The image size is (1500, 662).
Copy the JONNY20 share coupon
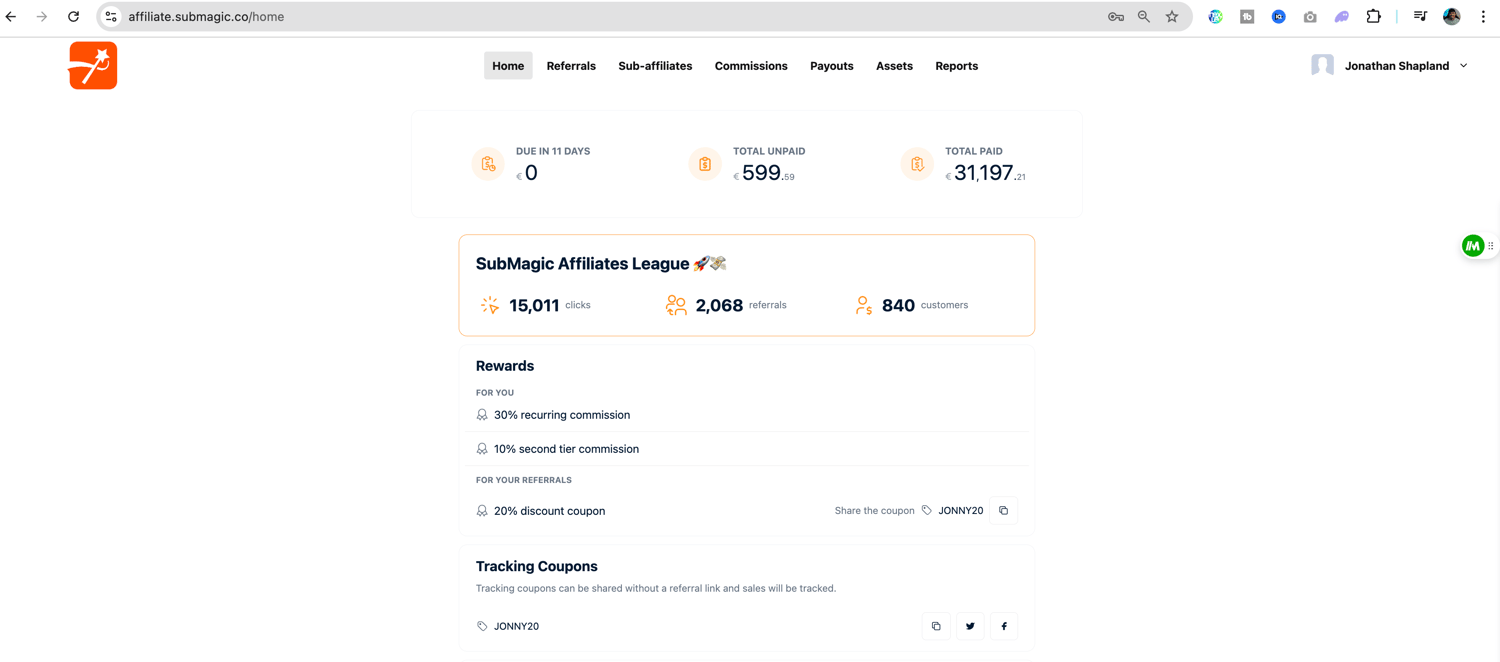(x=1003, y=511)
